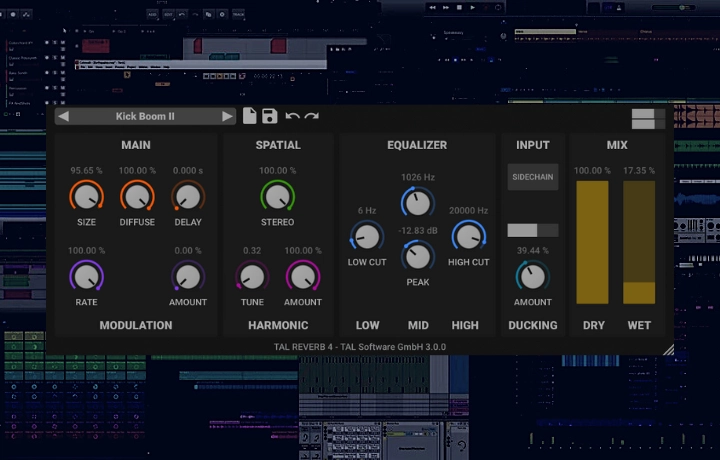The height and width of the screenshot is (460, 720).
Task: Click the DAW toolbar copy icon
Action: [208, 14]
